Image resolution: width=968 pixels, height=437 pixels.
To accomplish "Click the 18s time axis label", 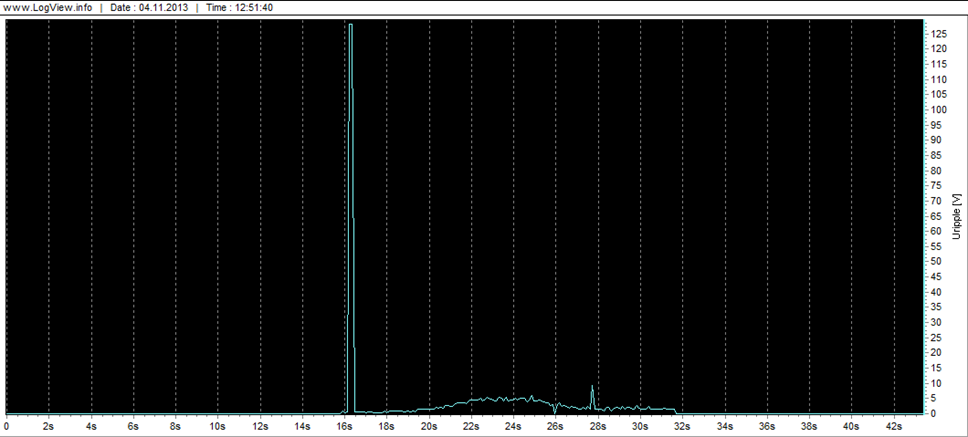I will 386,426.
